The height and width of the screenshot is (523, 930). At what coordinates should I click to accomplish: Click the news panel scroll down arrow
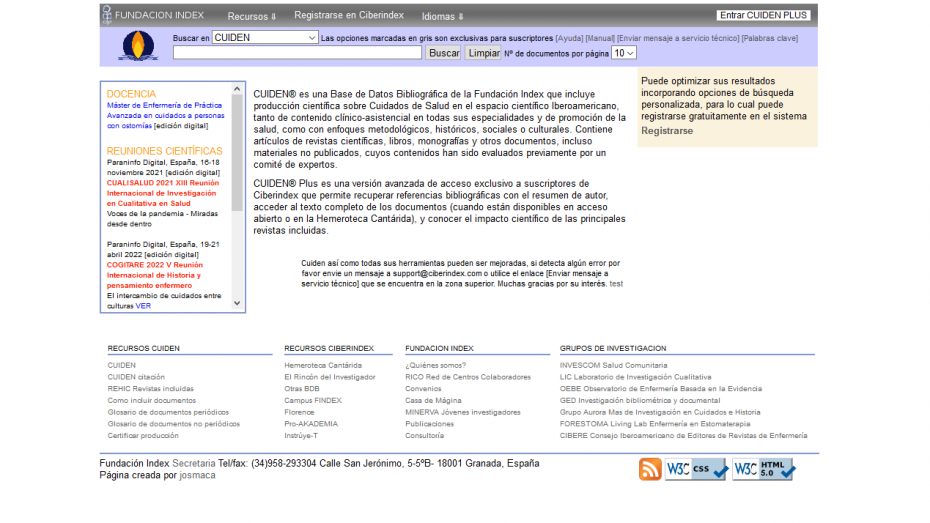point(237,304)
